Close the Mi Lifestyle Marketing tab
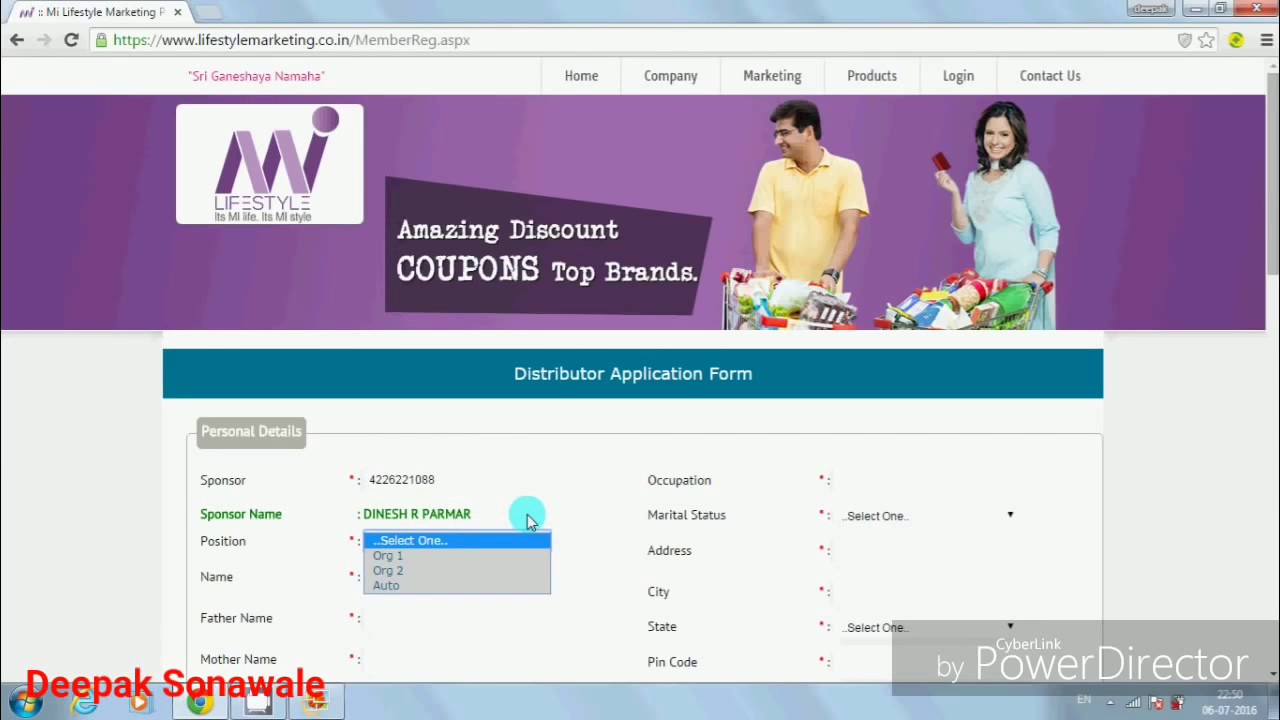 (177, 12)
